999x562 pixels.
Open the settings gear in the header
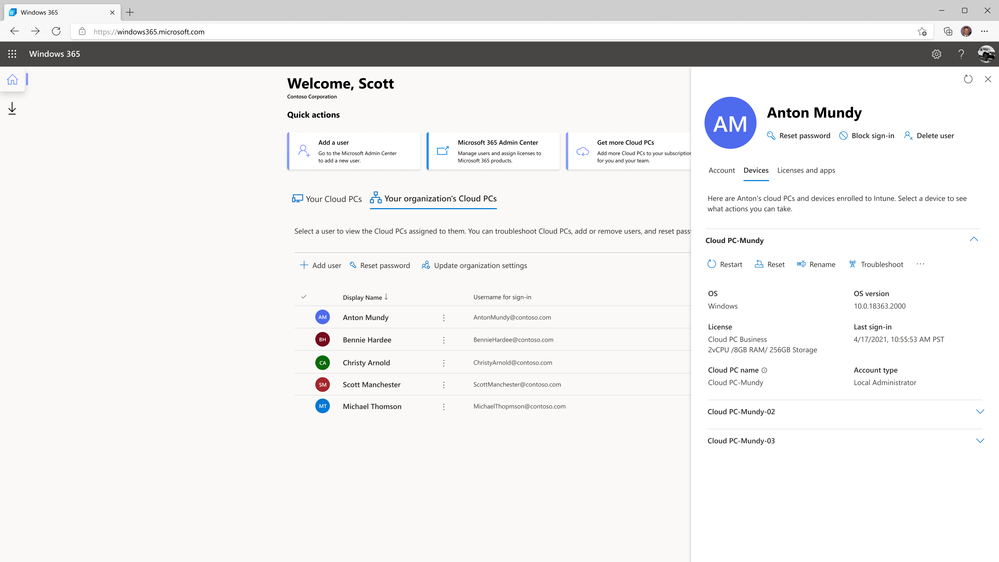936,54
